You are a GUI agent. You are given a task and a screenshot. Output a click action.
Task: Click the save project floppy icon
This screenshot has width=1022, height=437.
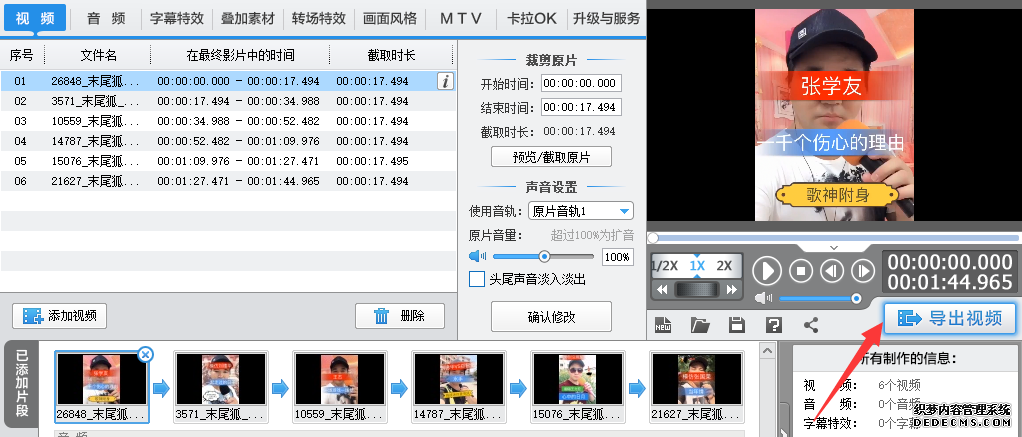coord(737,325)
